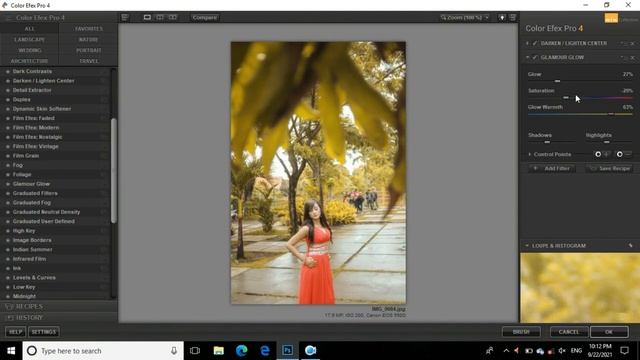This screenshot has width=640, height=360.
Task: Click the volume tray icon
Action: click(562, 351)
